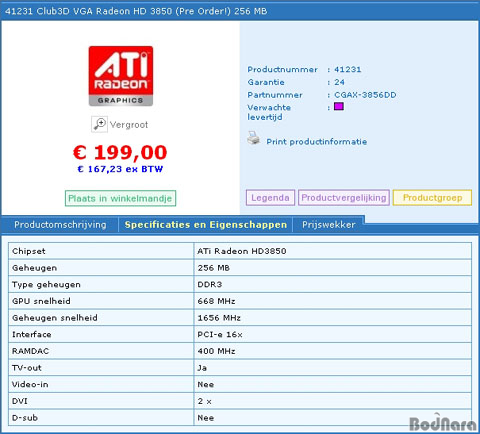The image size is (480, 434).
Task: Click the Vergroot link
Action: coord(129,125)
